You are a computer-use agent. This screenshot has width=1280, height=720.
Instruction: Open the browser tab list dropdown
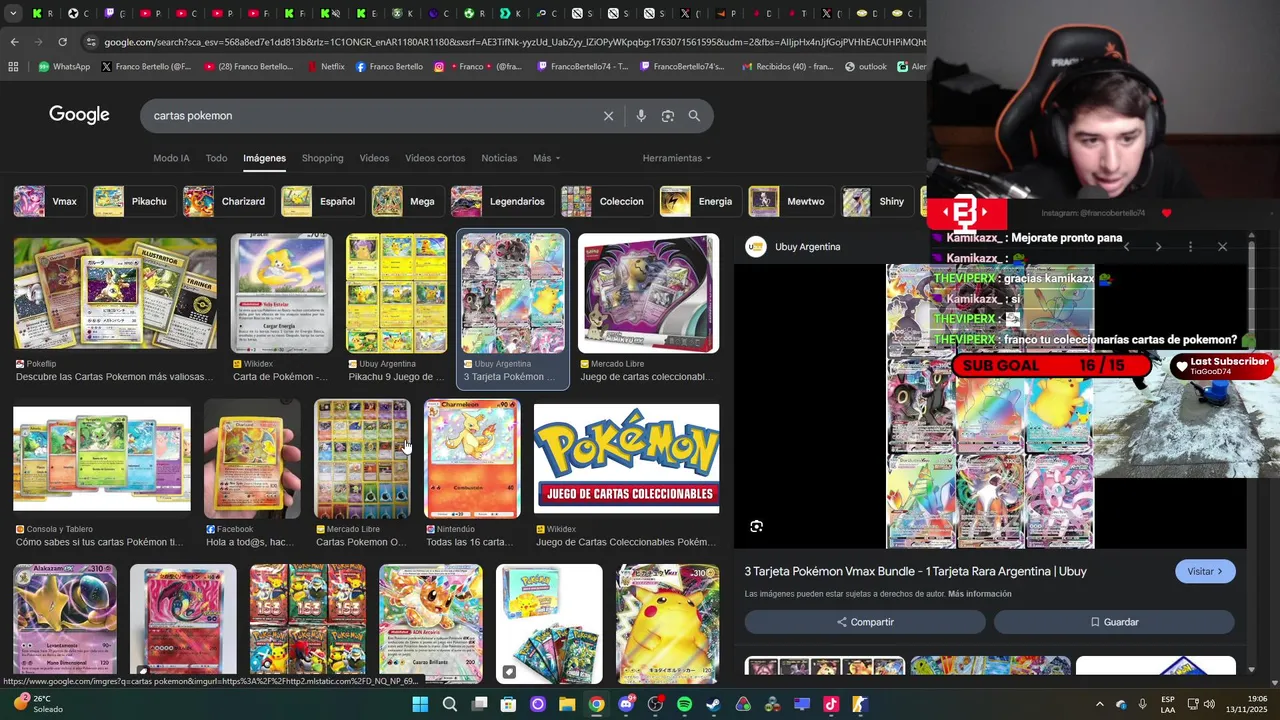12,14
